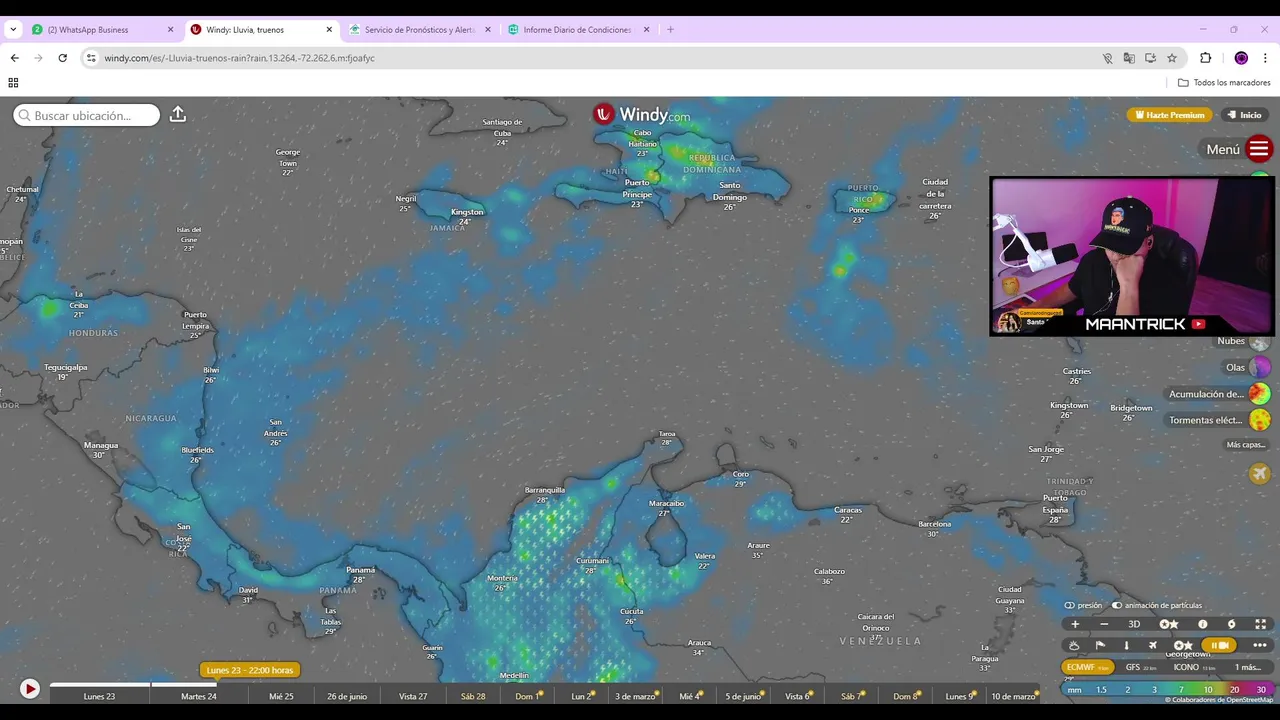The height and width of the screenshot is (720, 1280).
Task: Open Chrome apps grid icon in bookmarks bar
Action: click(x=13, y=83)
